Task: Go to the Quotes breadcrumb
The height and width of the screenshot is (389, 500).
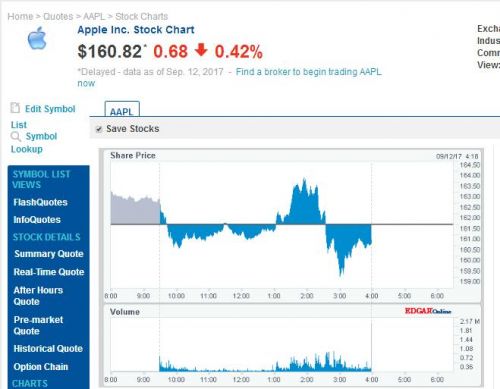Action: tap(58, 16)
